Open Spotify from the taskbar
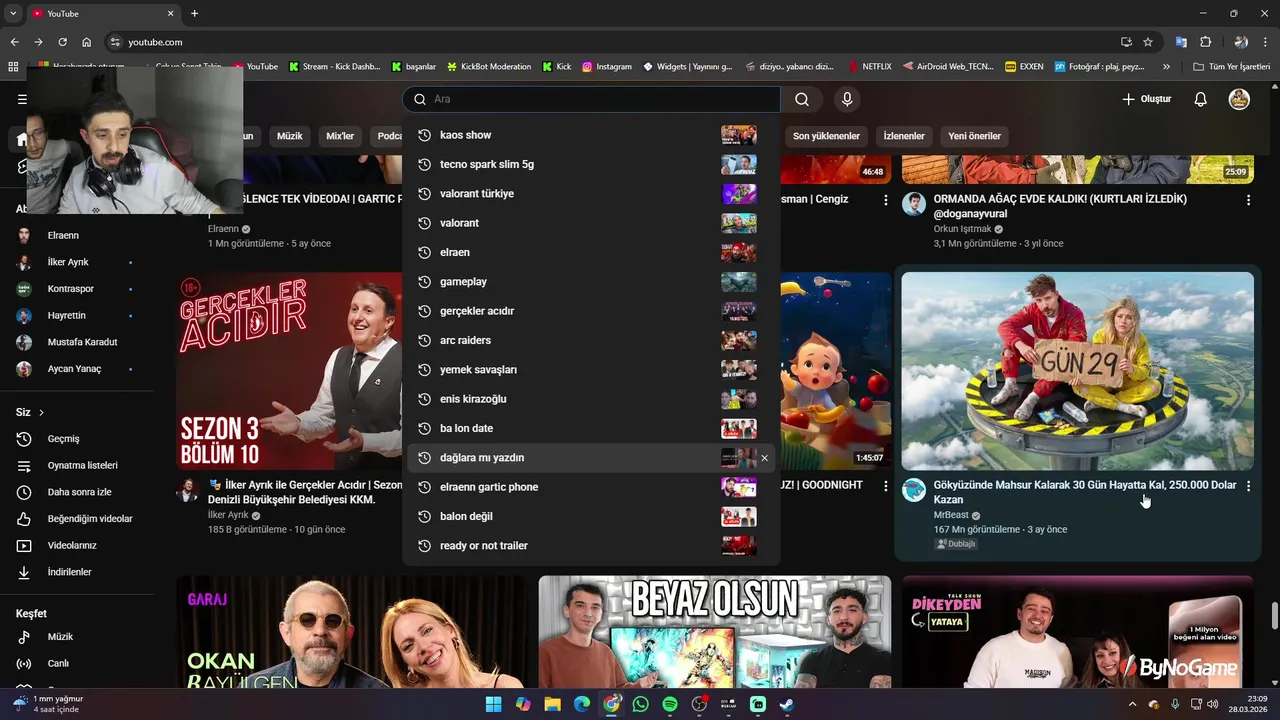The image size is (1280, 720). tap(670, 704)
